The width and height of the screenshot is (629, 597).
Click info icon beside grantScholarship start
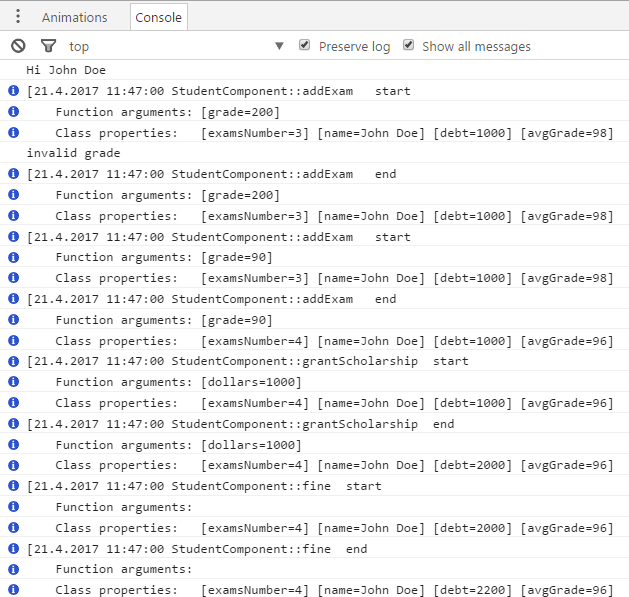(x=14, y=361)
